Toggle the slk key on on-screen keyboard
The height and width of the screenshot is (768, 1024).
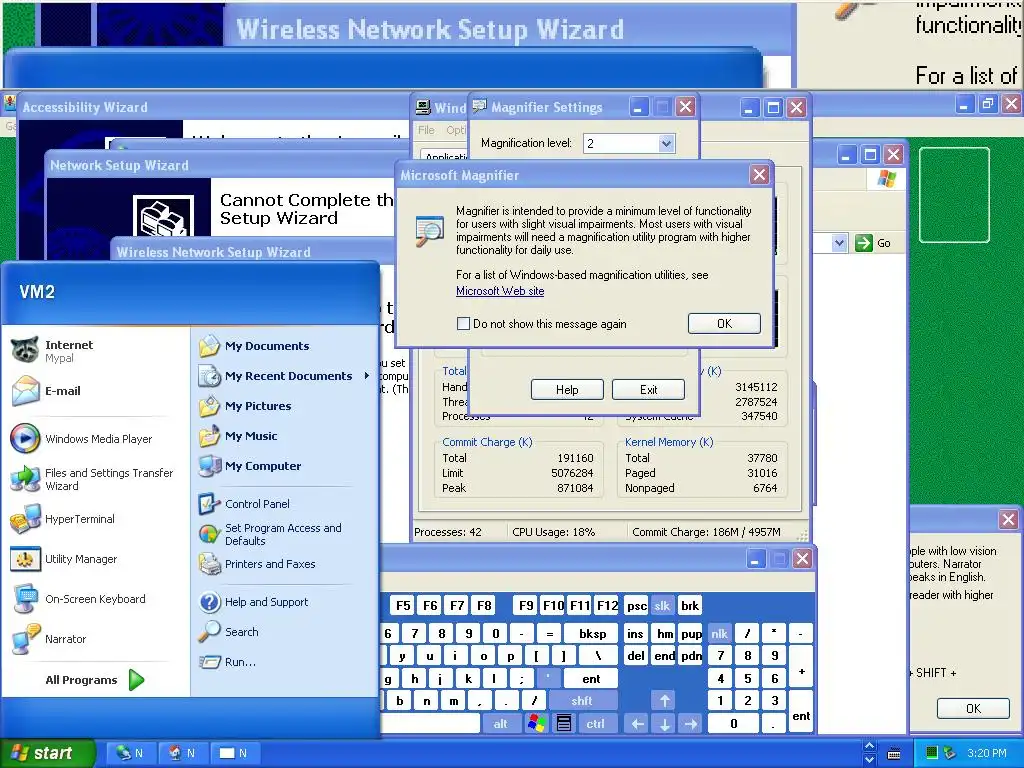tap(662, 605)
